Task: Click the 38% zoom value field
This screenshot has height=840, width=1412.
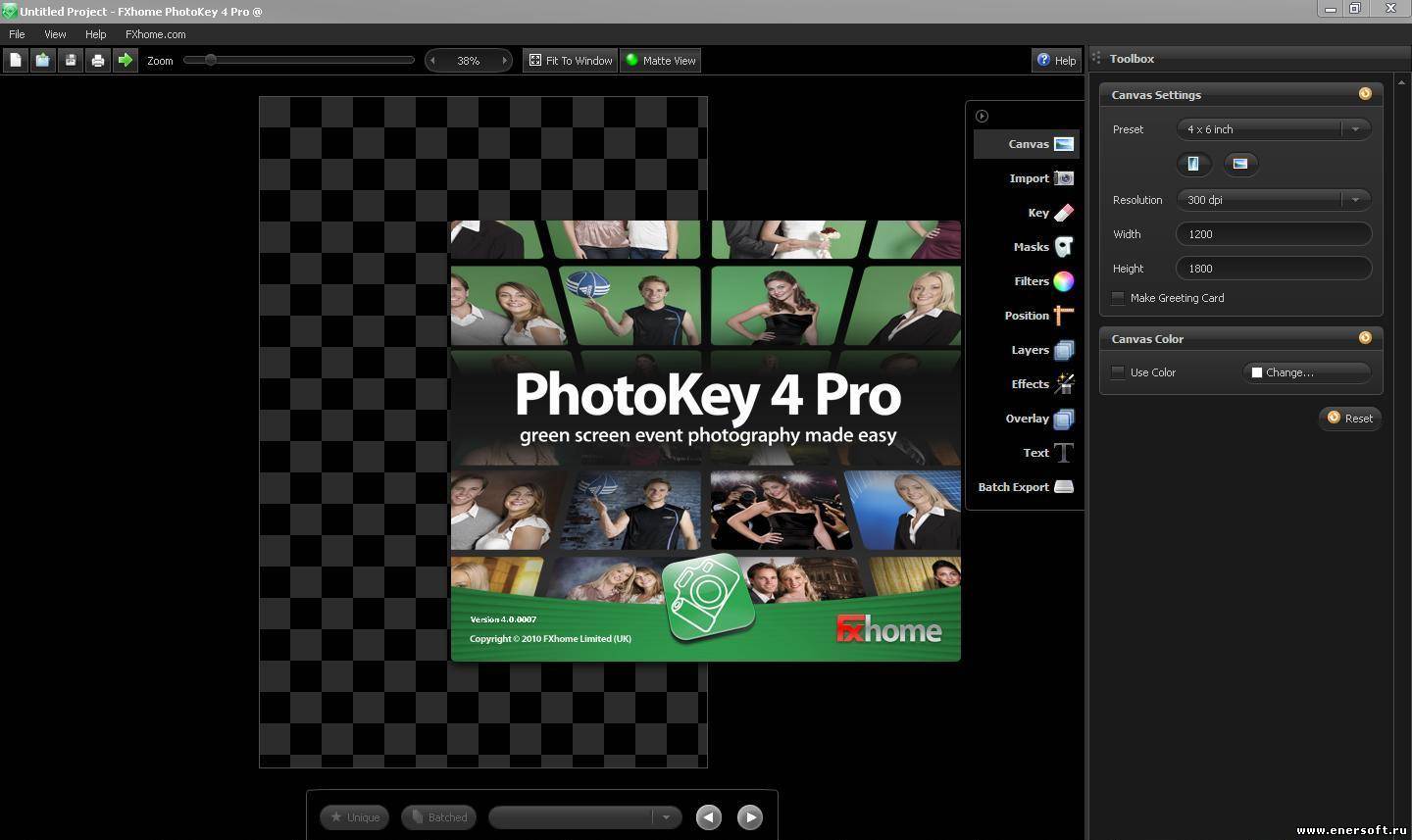Action: (x=469, y=61)
